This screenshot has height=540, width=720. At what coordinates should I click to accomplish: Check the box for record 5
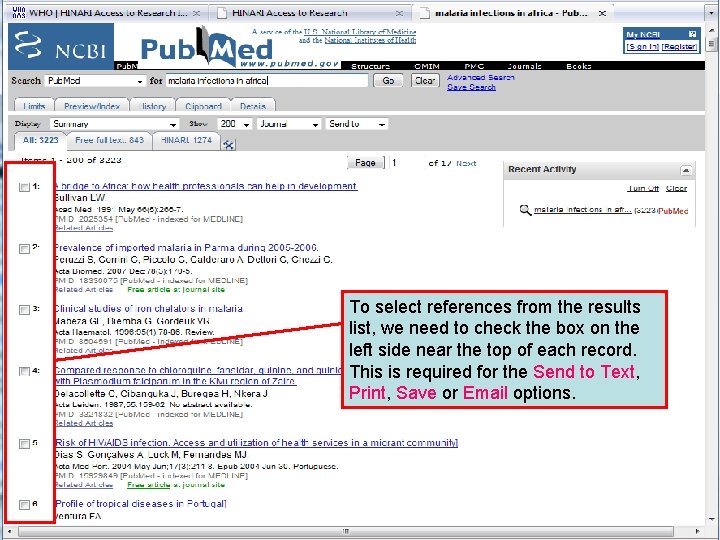[x=24, y=444]
